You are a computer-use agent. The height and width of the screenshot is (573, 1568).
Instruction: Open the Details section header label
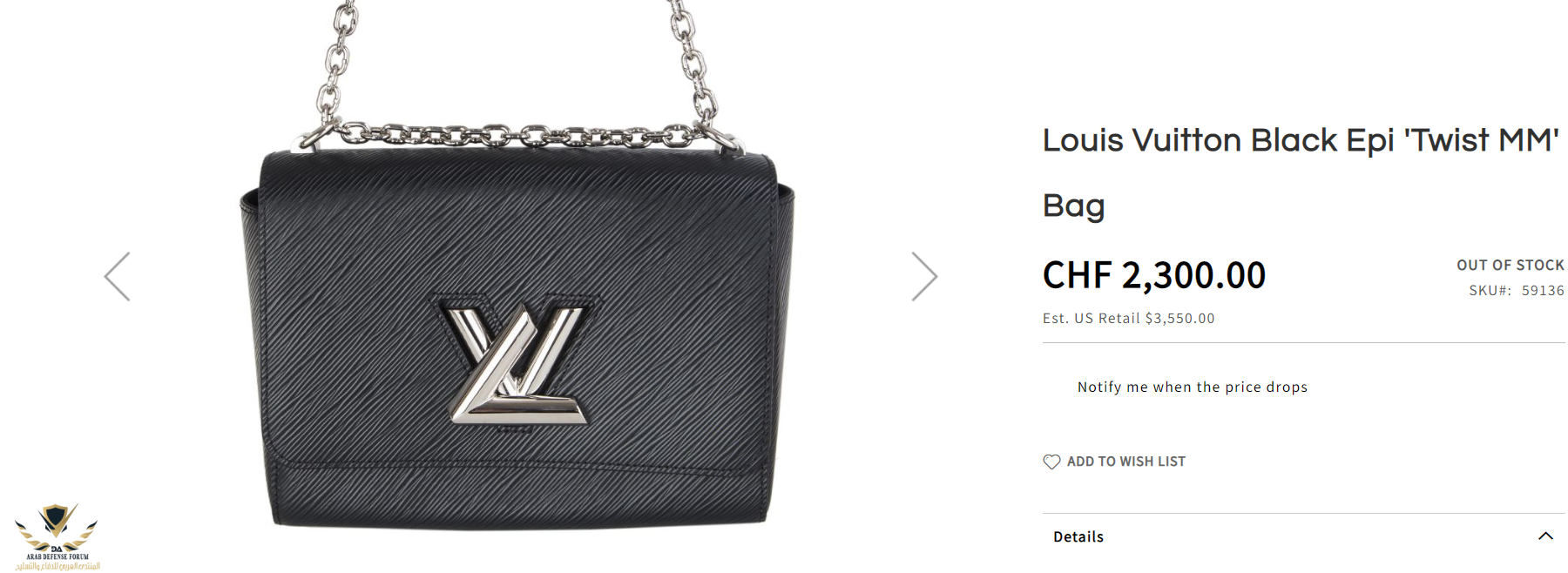[1078, 536]
